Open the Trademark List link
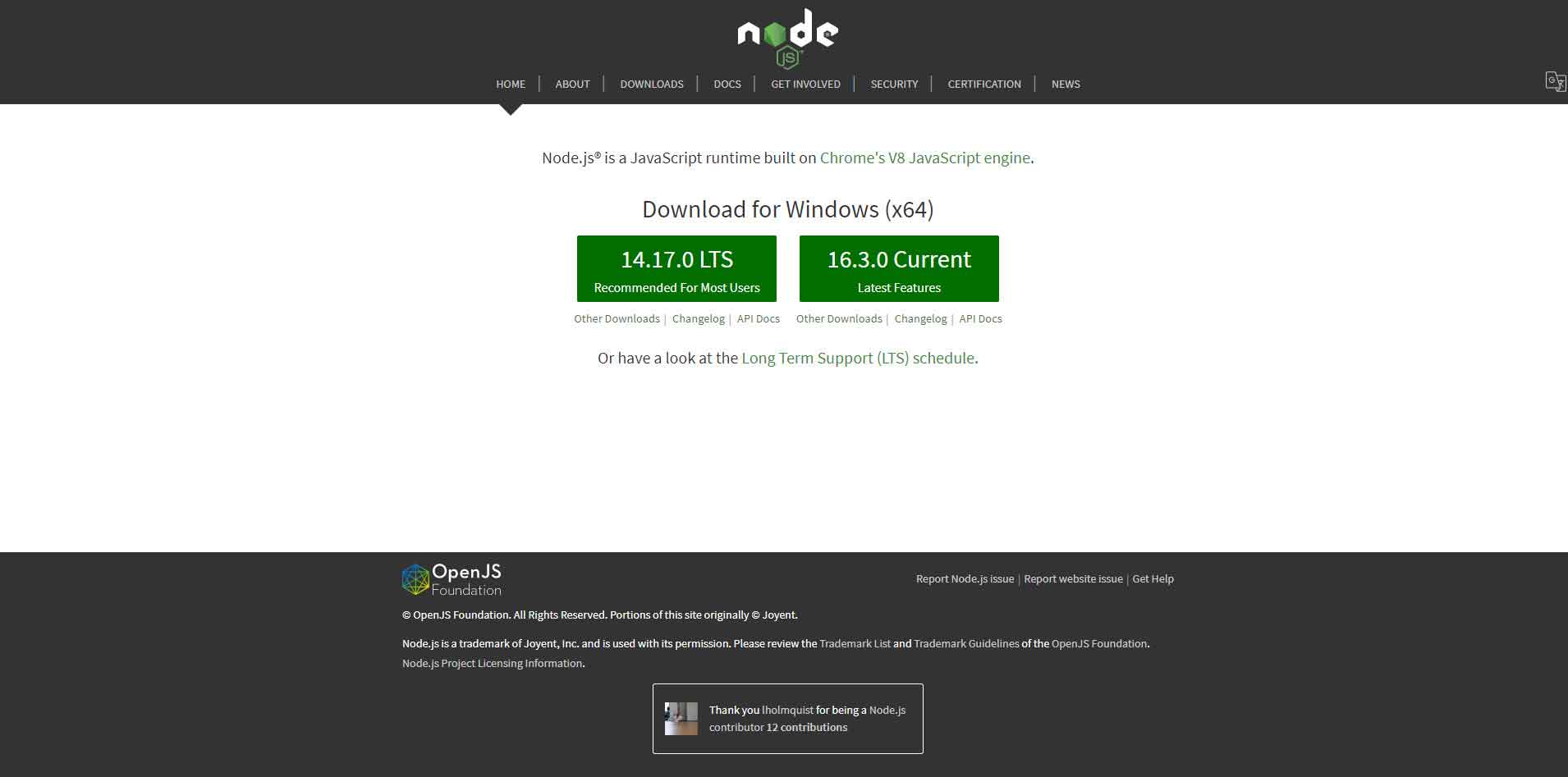Screen dimensions: 1568x777 tap(855, 643)
